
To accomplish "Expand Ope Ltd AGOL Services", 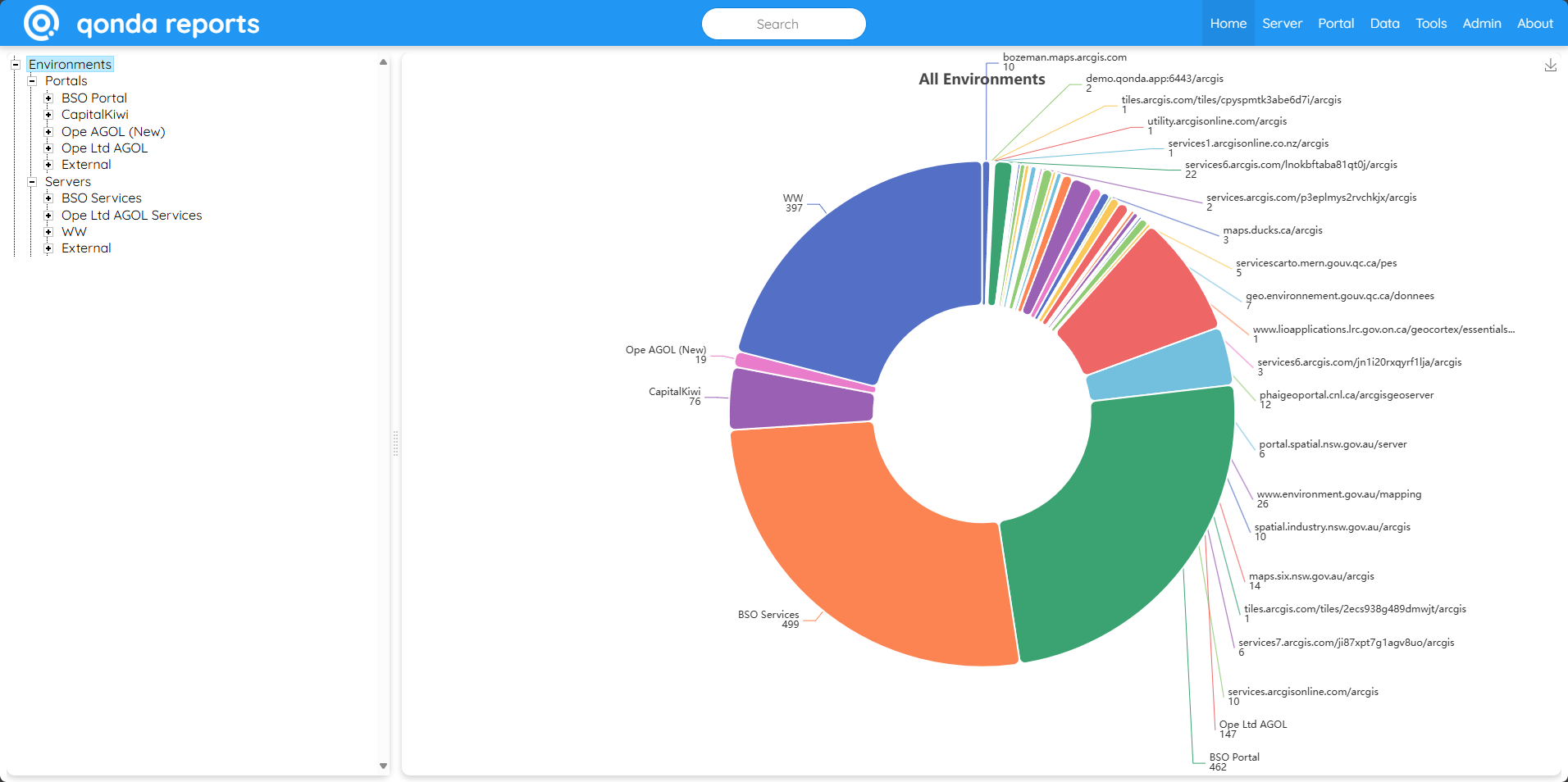I will tap(48, 215).
